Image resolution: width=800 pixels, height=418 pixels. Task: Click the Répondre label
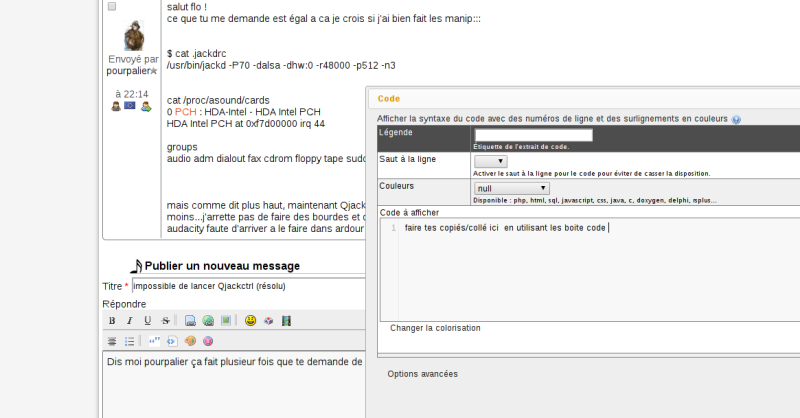(x=124, y=304)
